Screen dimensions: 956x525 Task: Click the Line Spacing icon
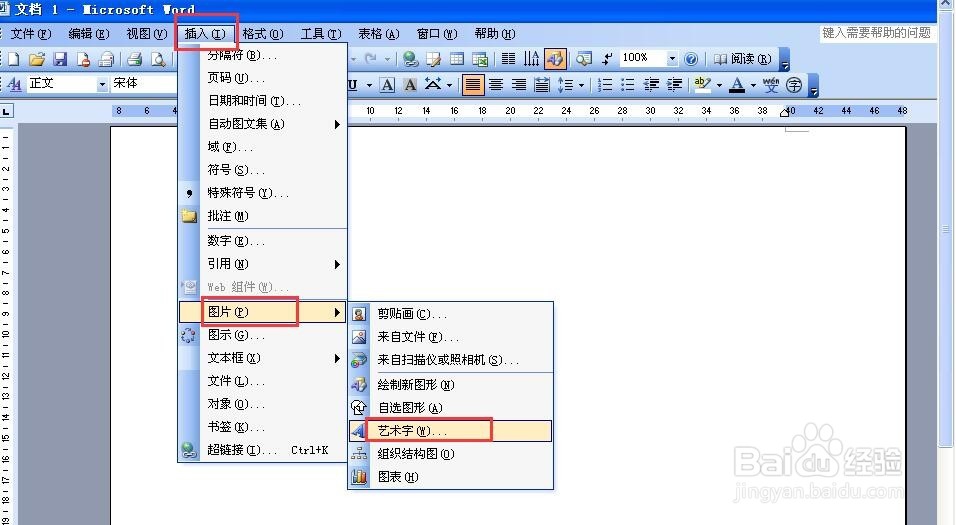point(565,85)
